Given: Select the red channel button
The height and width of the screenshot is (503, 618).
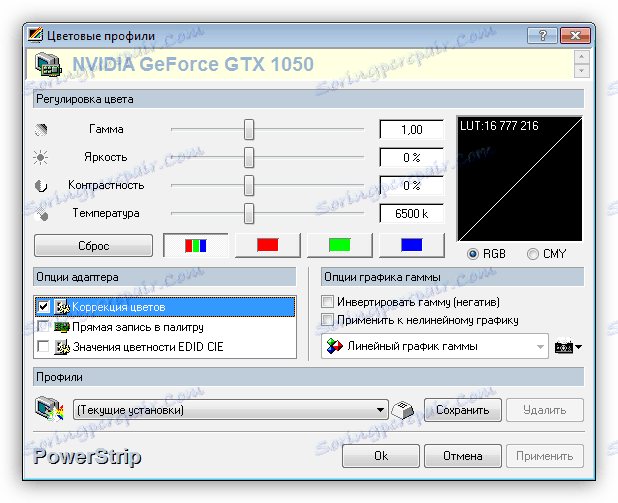Looking at the screenshot, I should [x=268, y=246].
